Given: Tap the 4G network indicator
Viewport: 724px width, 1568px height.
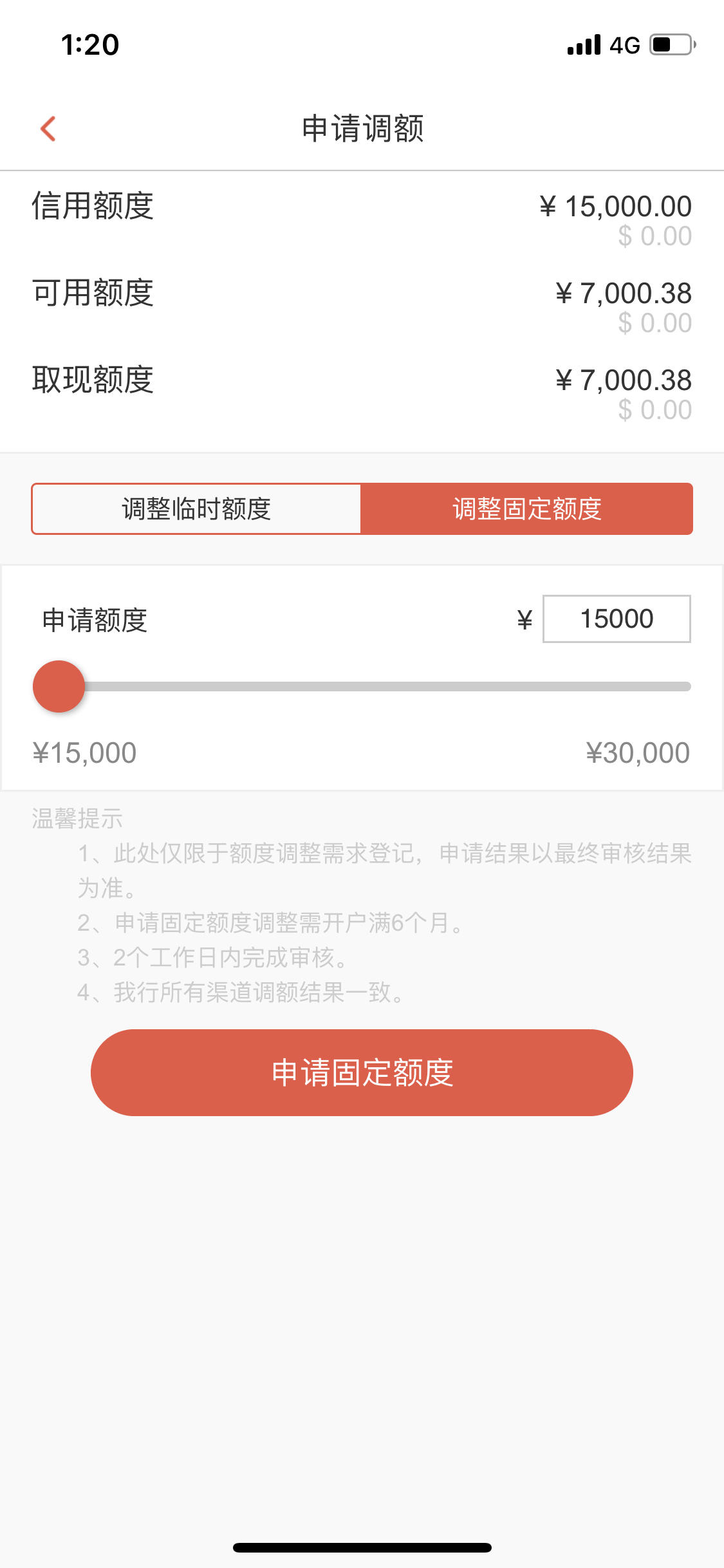Looking at the screenshot, I should pyautogui.click(x=624, y=45).
